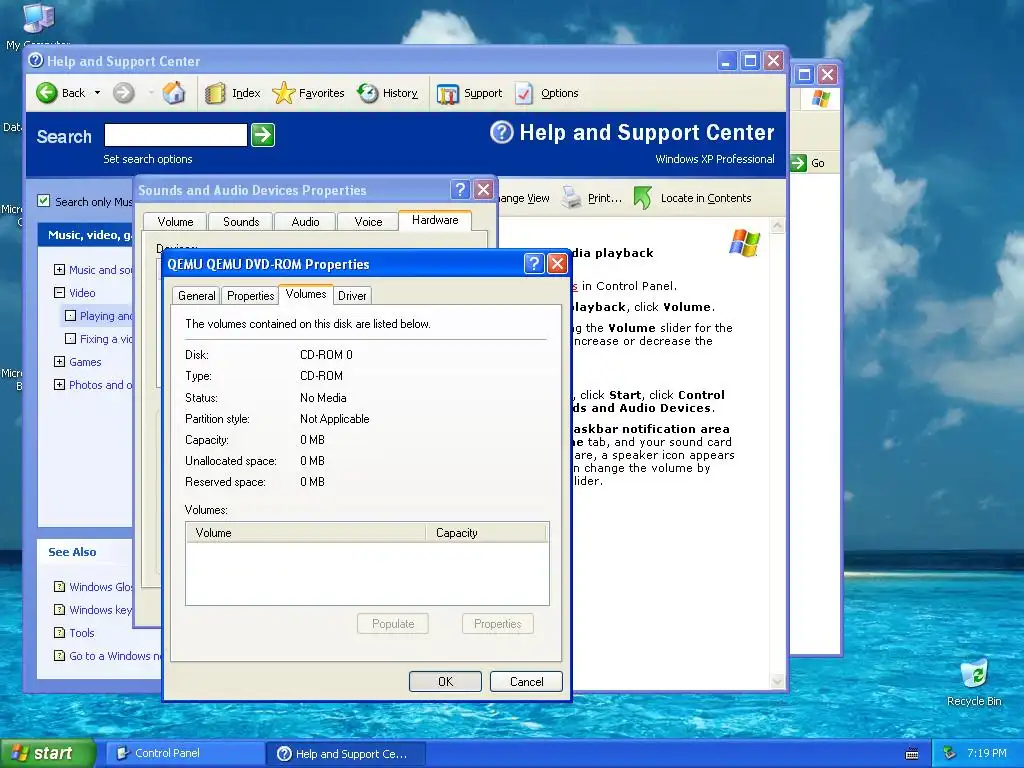This screenshot has height=768, width=1024.
Task: Start search with green arrow button
Action: click(263, 135)
